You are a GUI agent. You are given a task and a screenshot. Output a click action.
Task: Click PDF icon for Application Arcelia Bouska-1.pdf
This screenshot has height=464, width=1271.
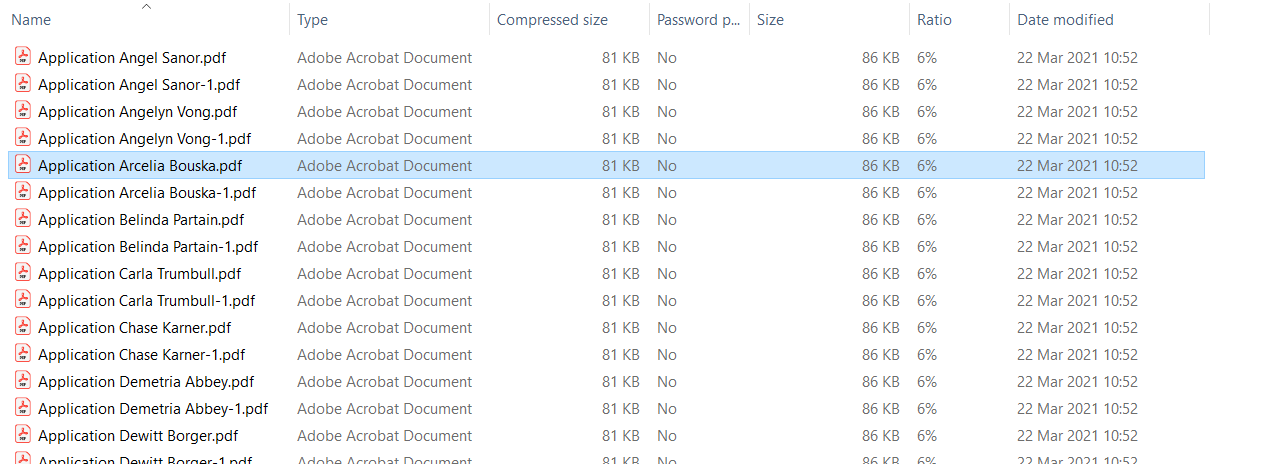pos(22,192)
